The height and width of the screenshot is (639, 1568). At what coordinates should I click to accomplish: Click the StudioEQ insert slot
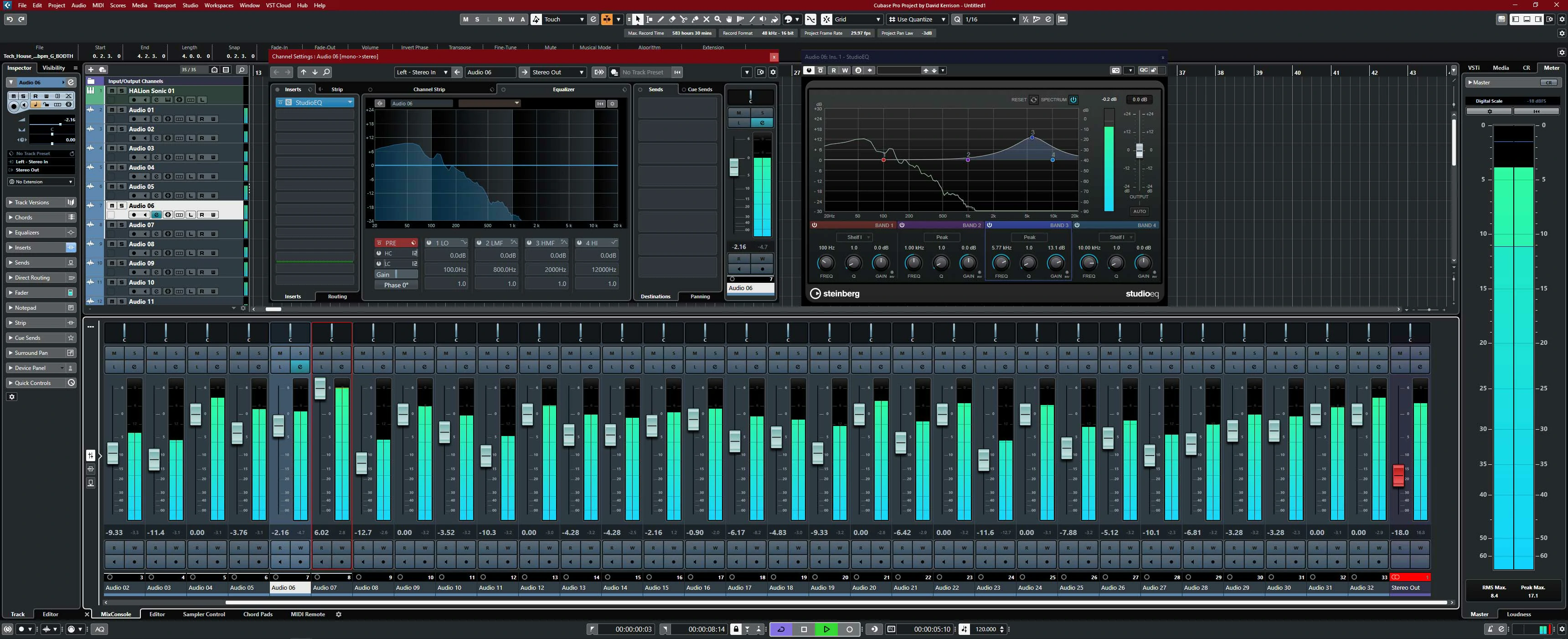[x=315, y=102]
